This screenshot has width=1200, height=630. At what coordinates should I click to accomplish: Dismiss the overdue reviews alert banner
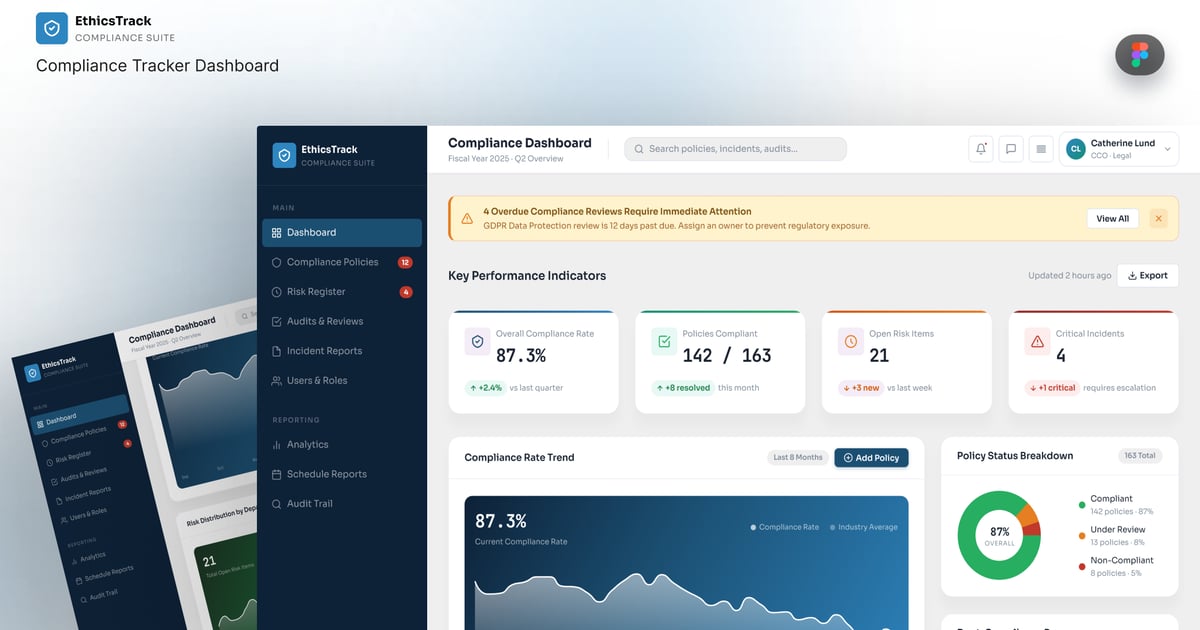click(1158, 218)
